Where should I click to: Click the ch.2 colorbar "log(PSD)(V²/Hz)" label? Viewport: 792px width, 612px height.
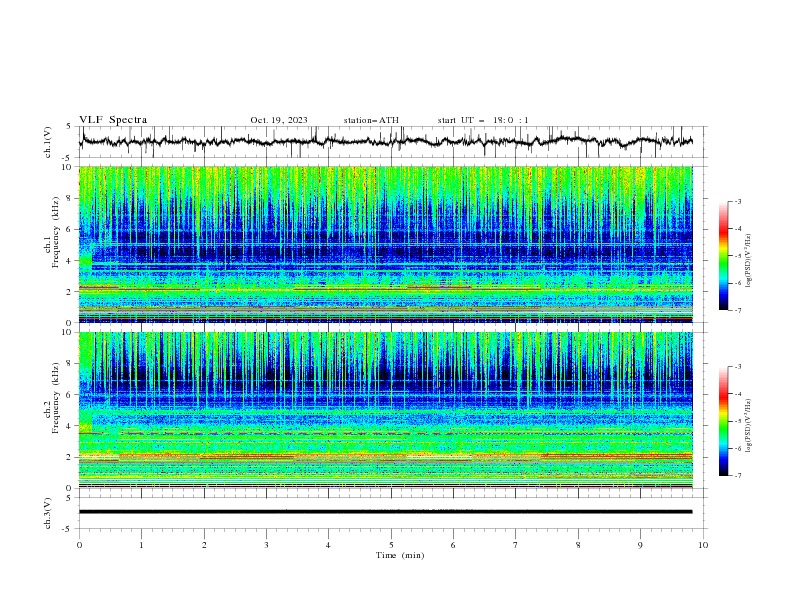[748, 426]
